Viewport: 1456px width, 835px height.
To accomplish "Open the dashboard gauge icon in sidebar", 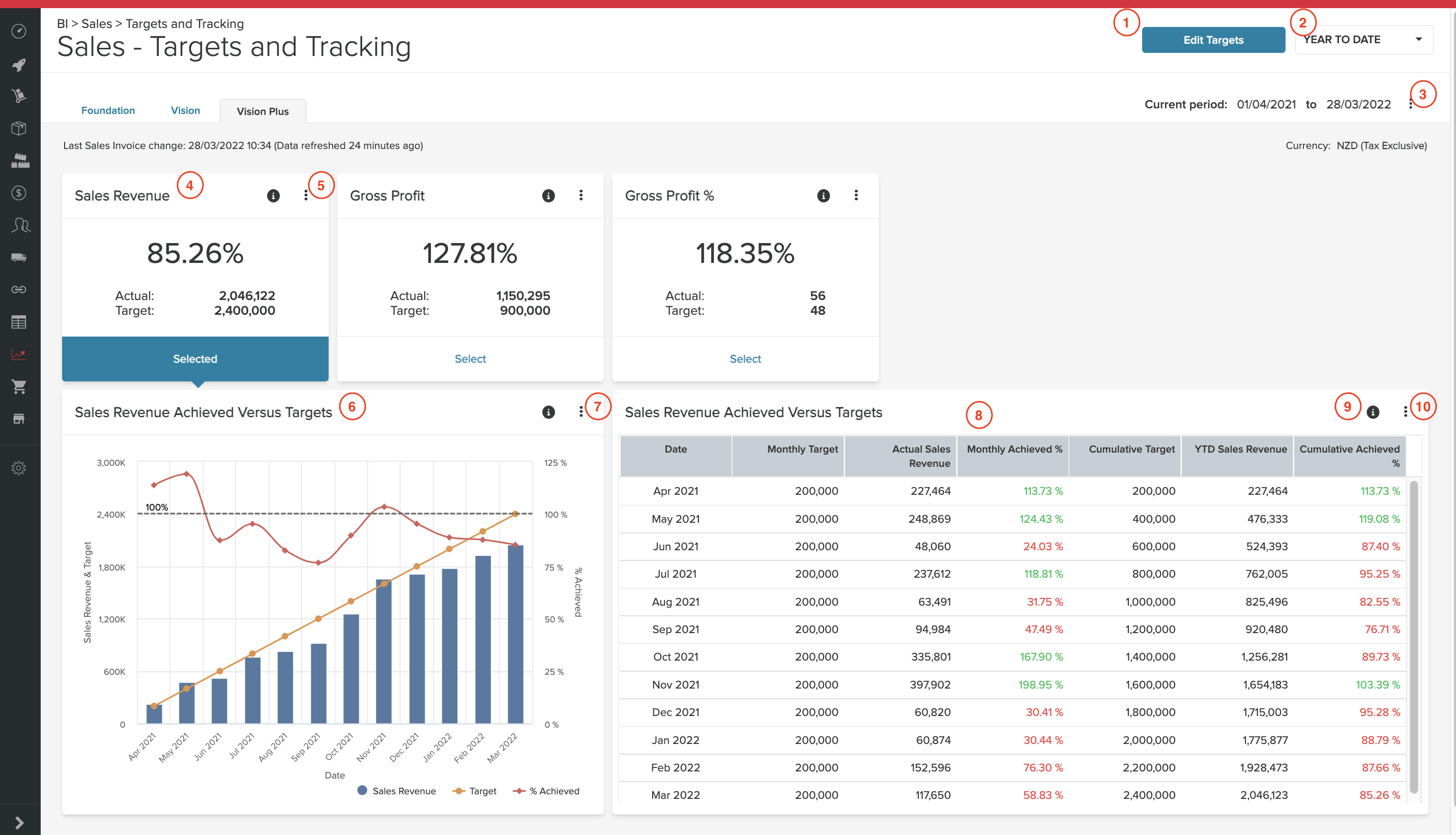I will [19, 31].
